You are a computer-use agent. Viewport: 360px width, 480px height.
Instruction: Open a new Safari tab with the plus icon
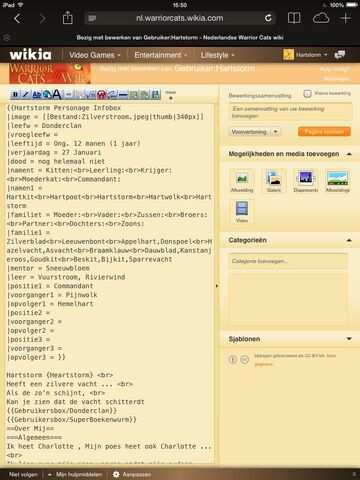[x=346, y=18]
